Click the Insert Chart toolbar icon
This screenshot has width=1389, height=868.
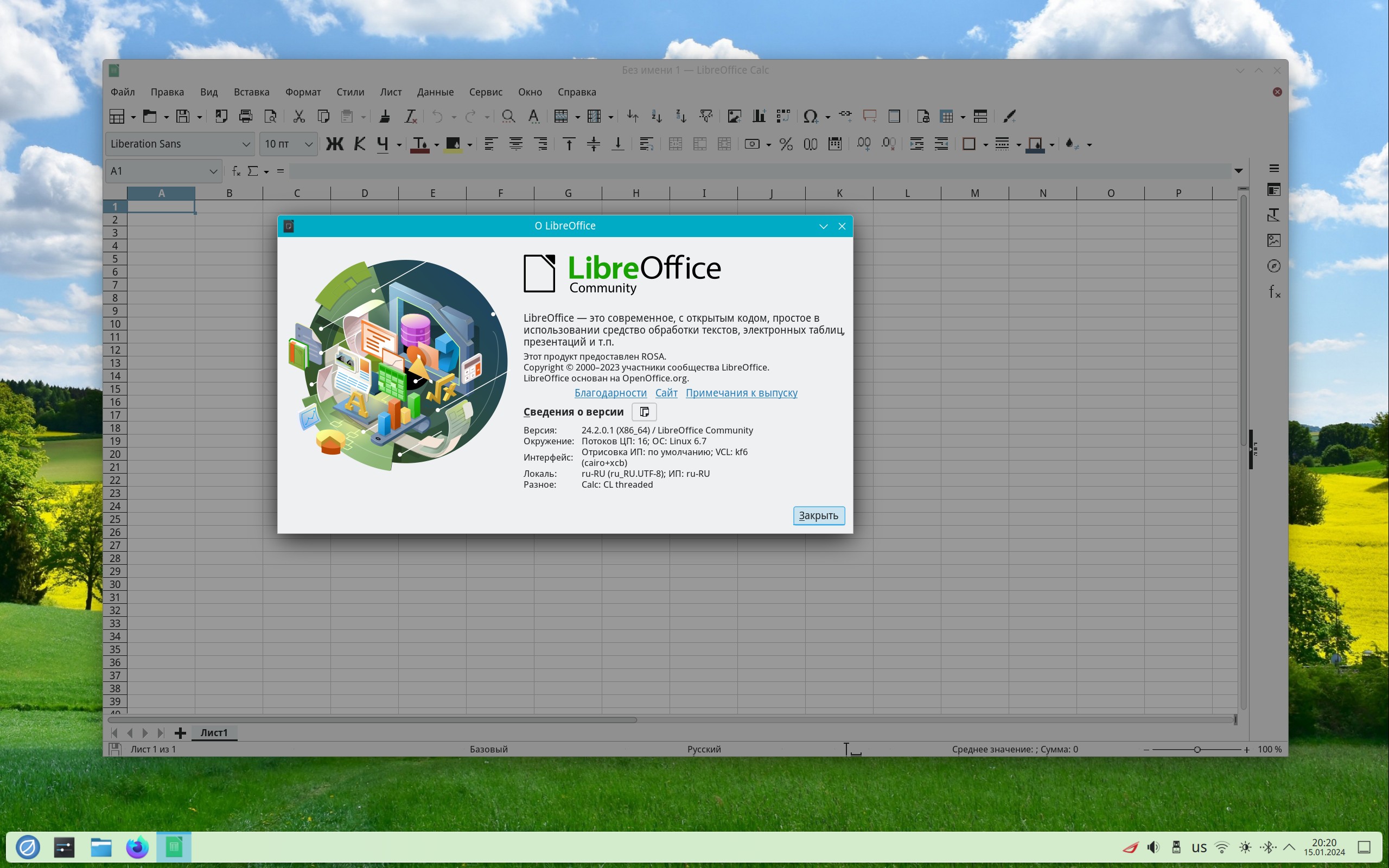click(759, 117)
